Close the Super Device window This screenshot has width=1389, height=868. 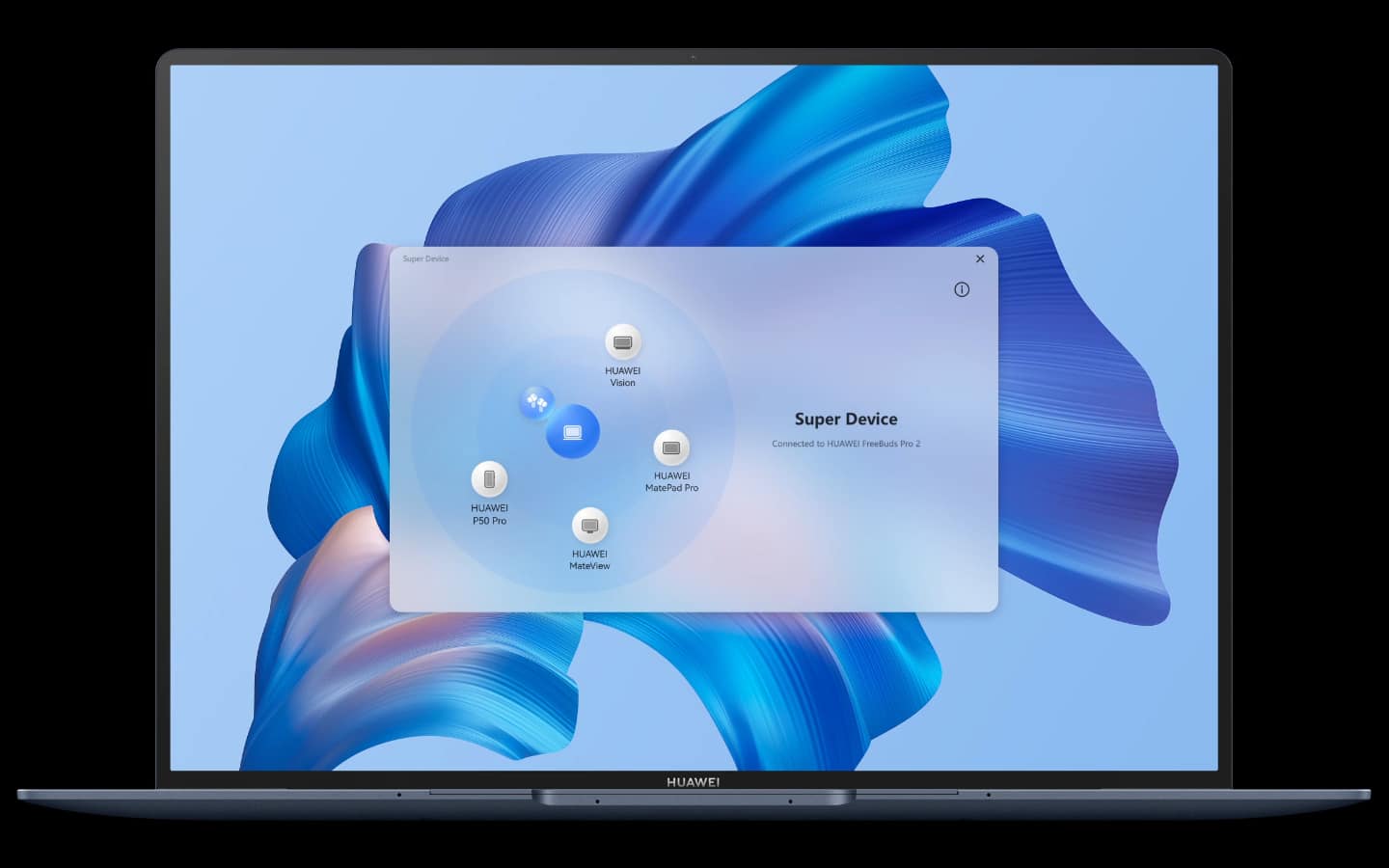coord(980,258)
